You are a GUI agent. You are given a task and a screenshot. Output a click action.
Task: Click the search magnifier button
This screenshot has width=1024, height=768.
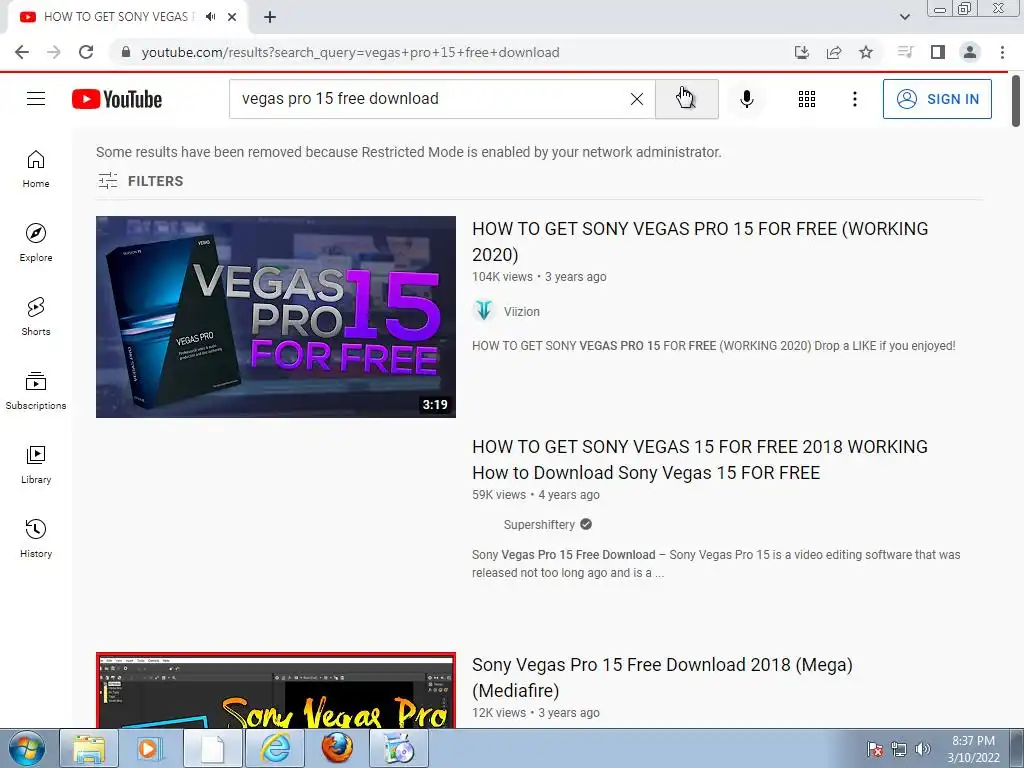686,99
